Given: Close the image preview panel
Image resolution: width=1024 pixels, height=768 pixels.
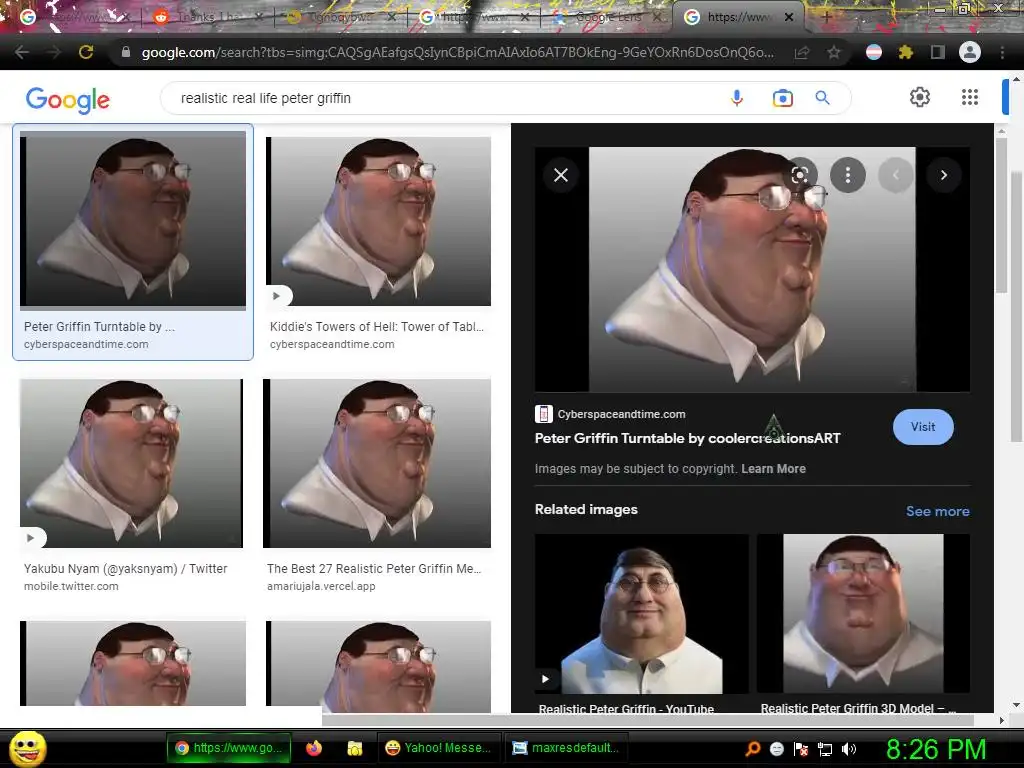Looking at the screenshot, I should click(x=561, y=175).
